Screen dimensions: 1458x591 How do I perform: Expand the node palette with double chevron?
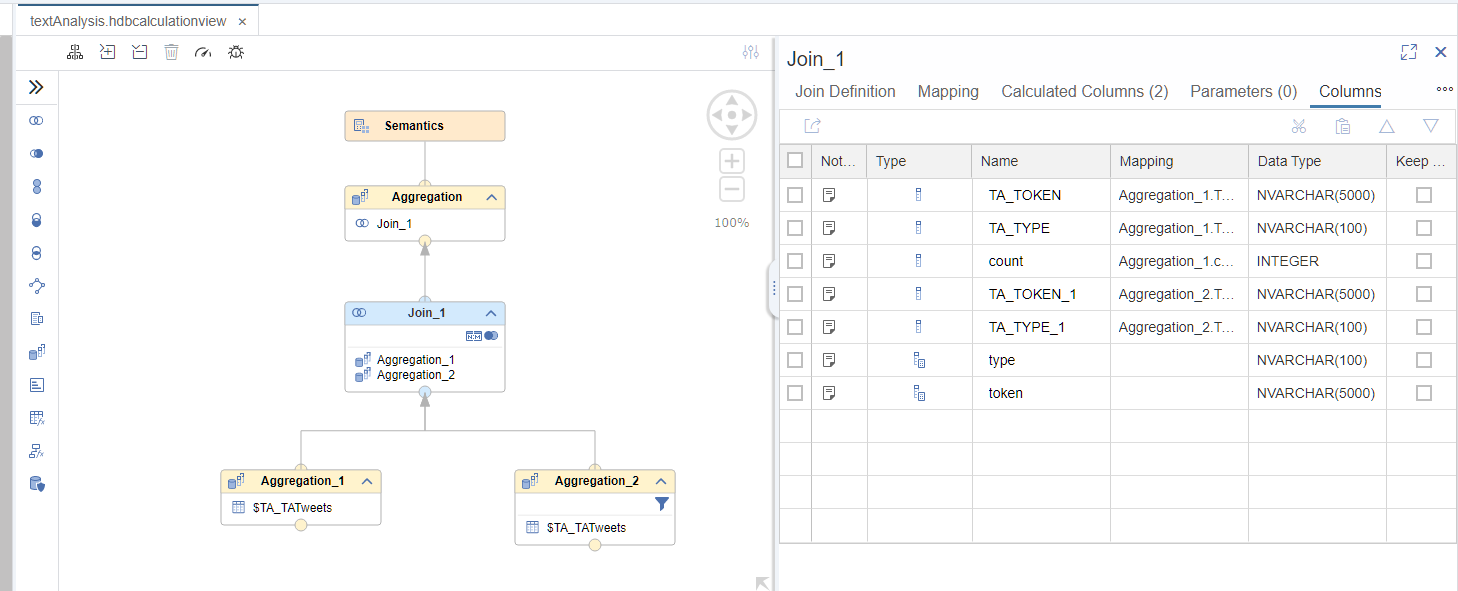pyautogui.click(x=37, y=87)
